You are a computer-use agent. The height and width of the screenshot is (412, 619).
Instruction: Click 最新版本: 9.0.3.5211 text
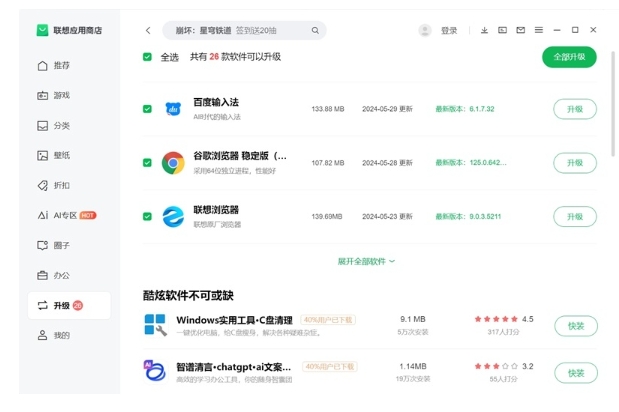point(468,217)
